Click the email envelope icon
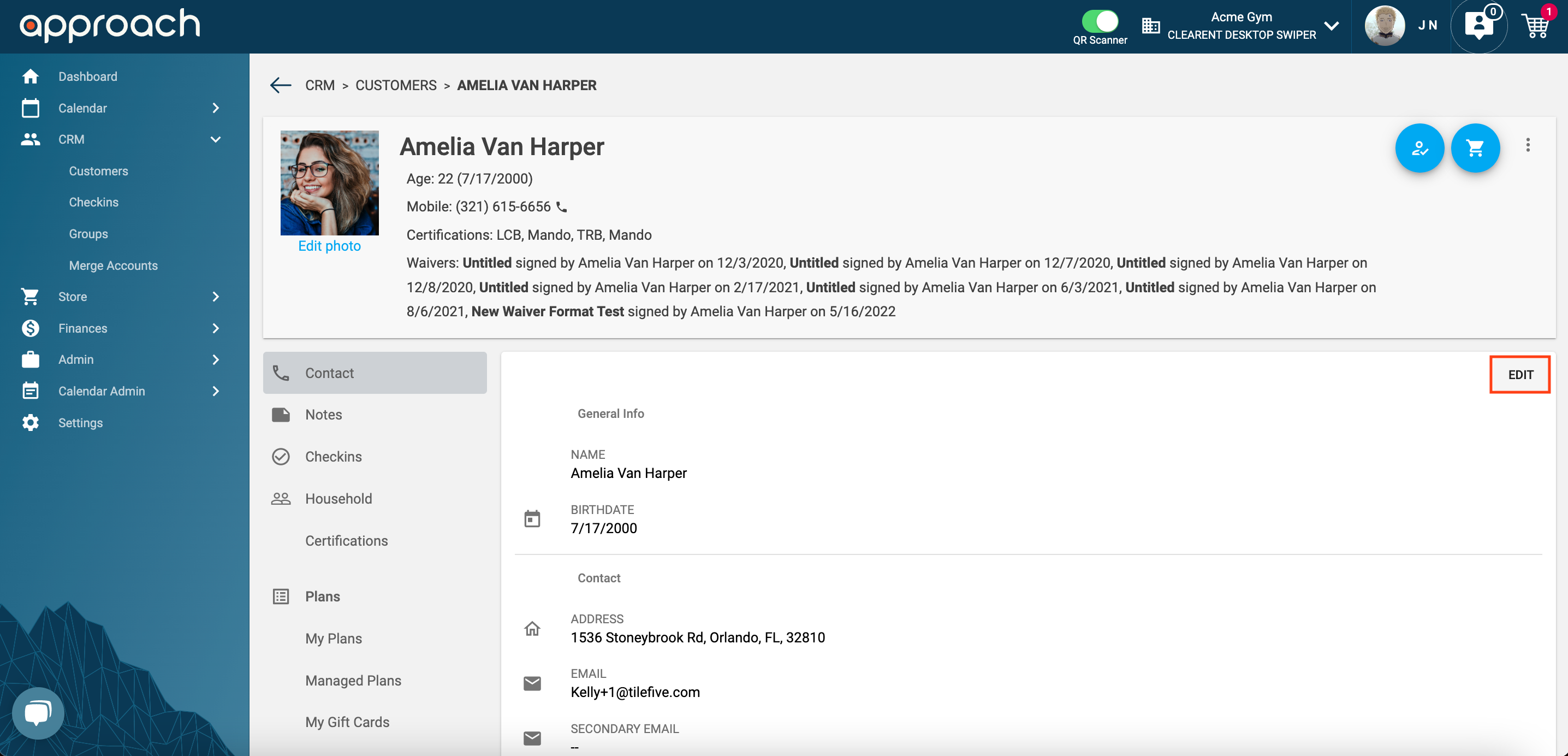Viewport: 1568px width, 756px height. pyautogui.click(x=532, y=683)
